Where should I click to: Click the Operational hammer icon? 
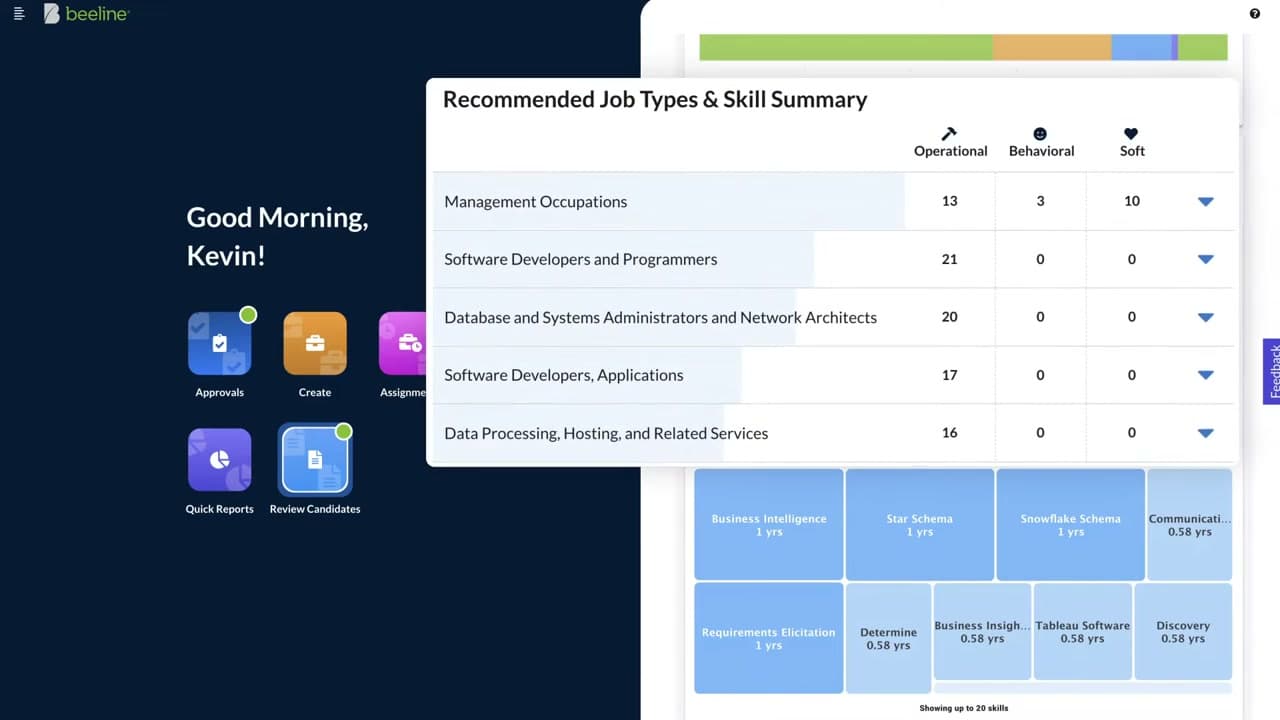pos(949,133)
